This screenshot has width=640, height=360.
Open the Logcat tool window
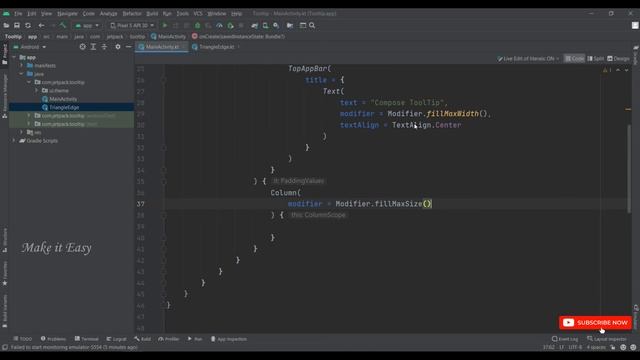click(116, 339)
